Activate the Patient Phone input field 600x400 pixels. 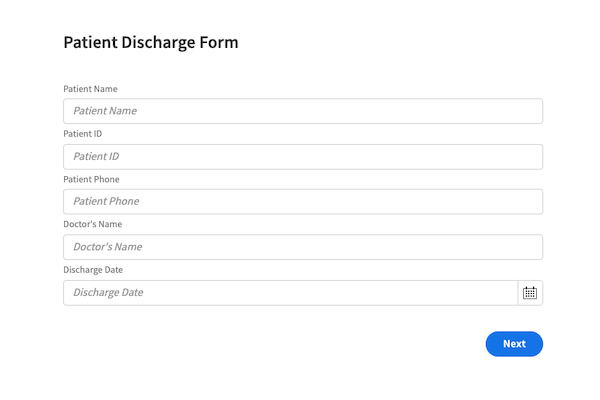(303, 201)
